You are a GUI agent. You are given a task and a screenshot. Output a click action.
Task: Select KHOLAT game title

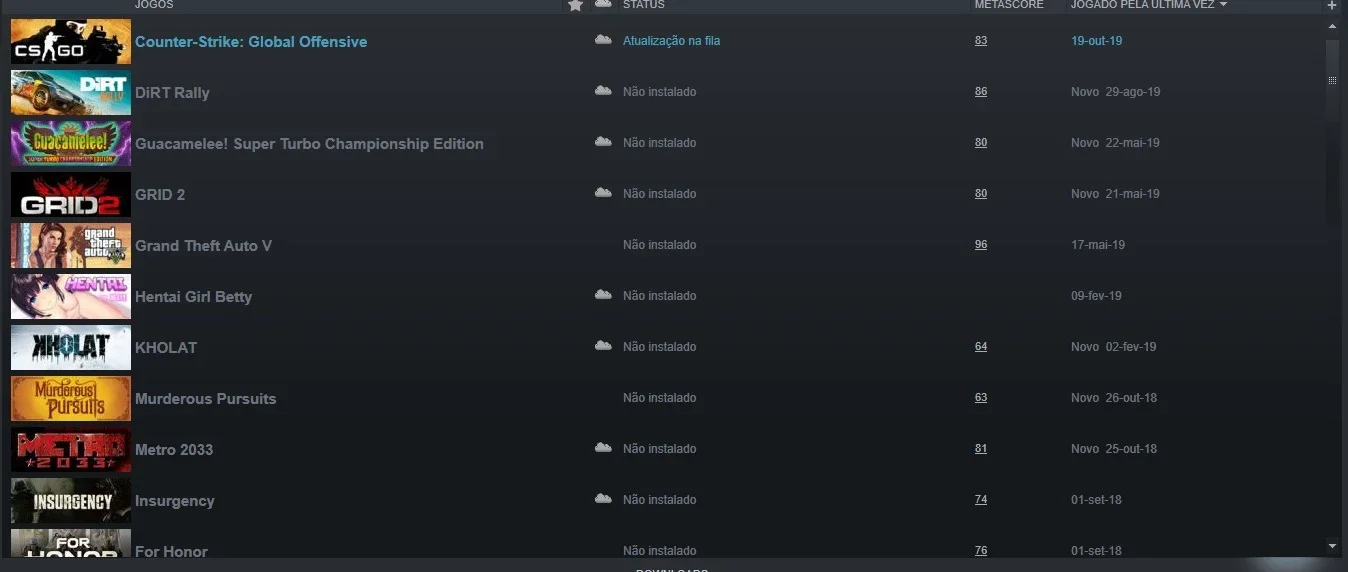166,348
